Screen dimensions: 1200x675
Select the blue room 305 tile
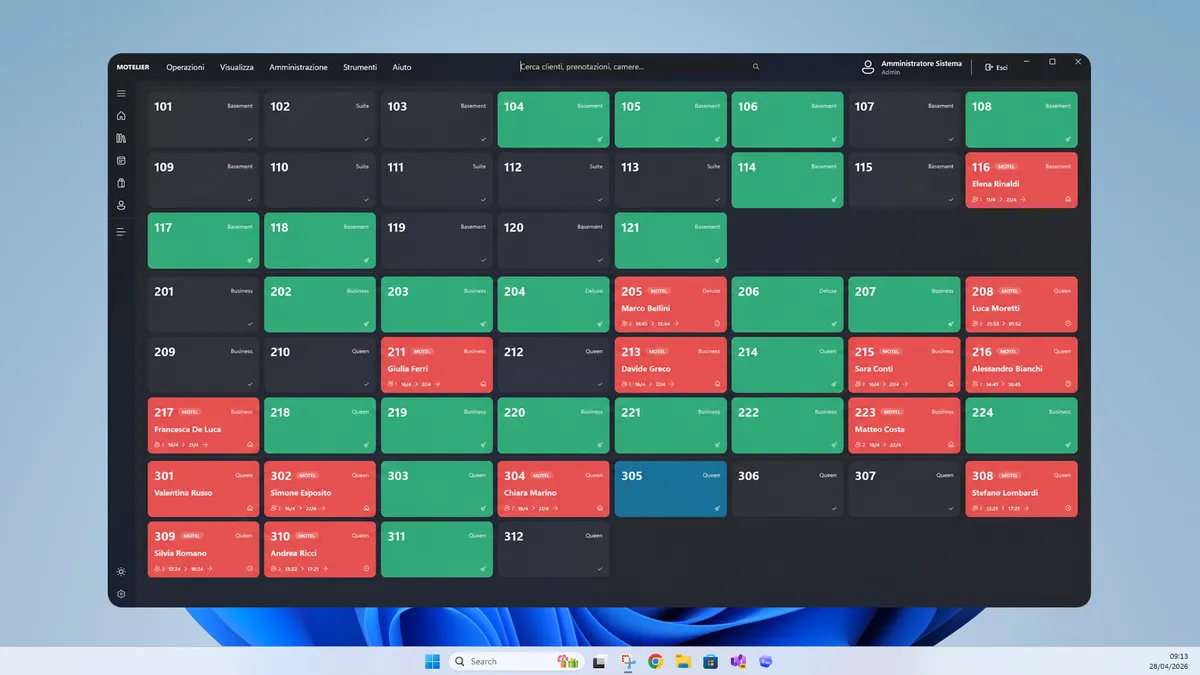670,489
